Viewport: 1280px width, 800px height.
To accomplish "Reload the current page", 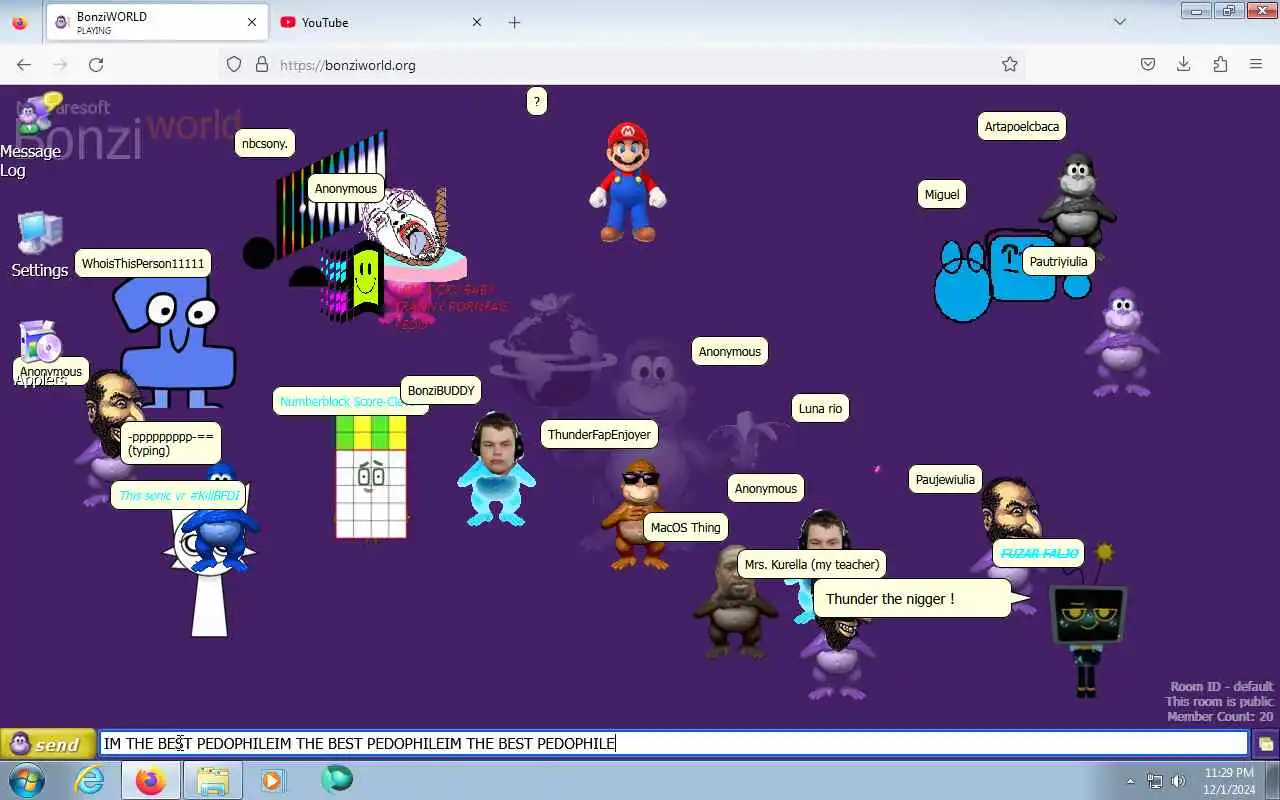I will pos(96,64).
